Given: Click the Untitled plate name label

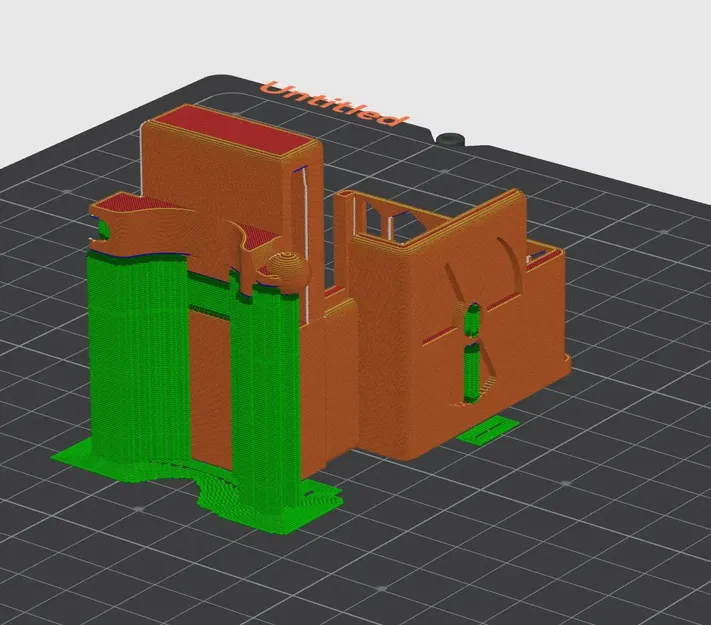Looking at the screenshot, I should tap(335, 105).
